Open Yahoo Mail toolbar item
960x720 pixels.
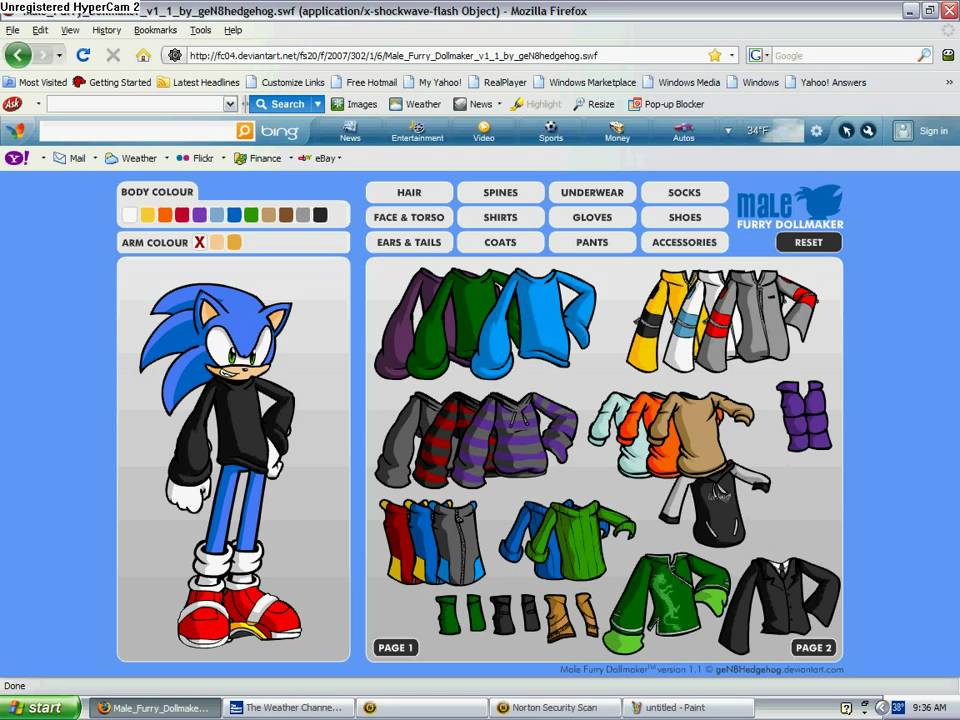[x=69, y=158]
